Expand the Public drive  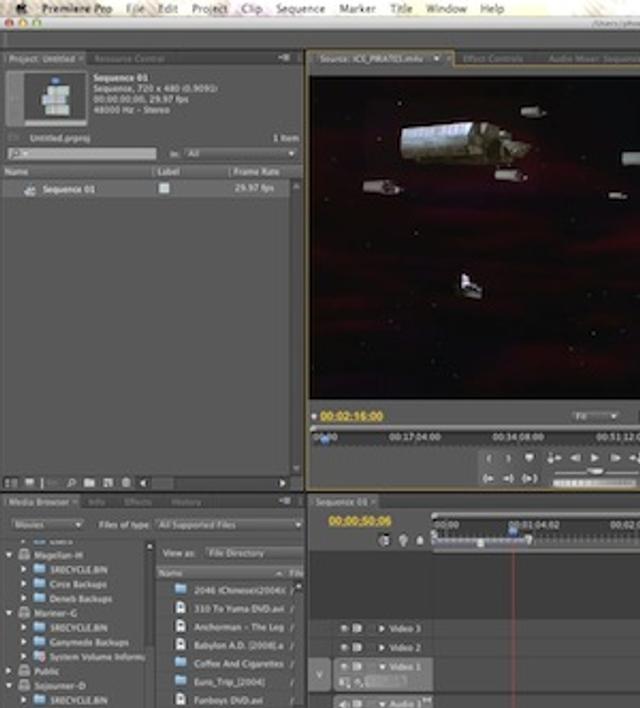click(9, 671)
